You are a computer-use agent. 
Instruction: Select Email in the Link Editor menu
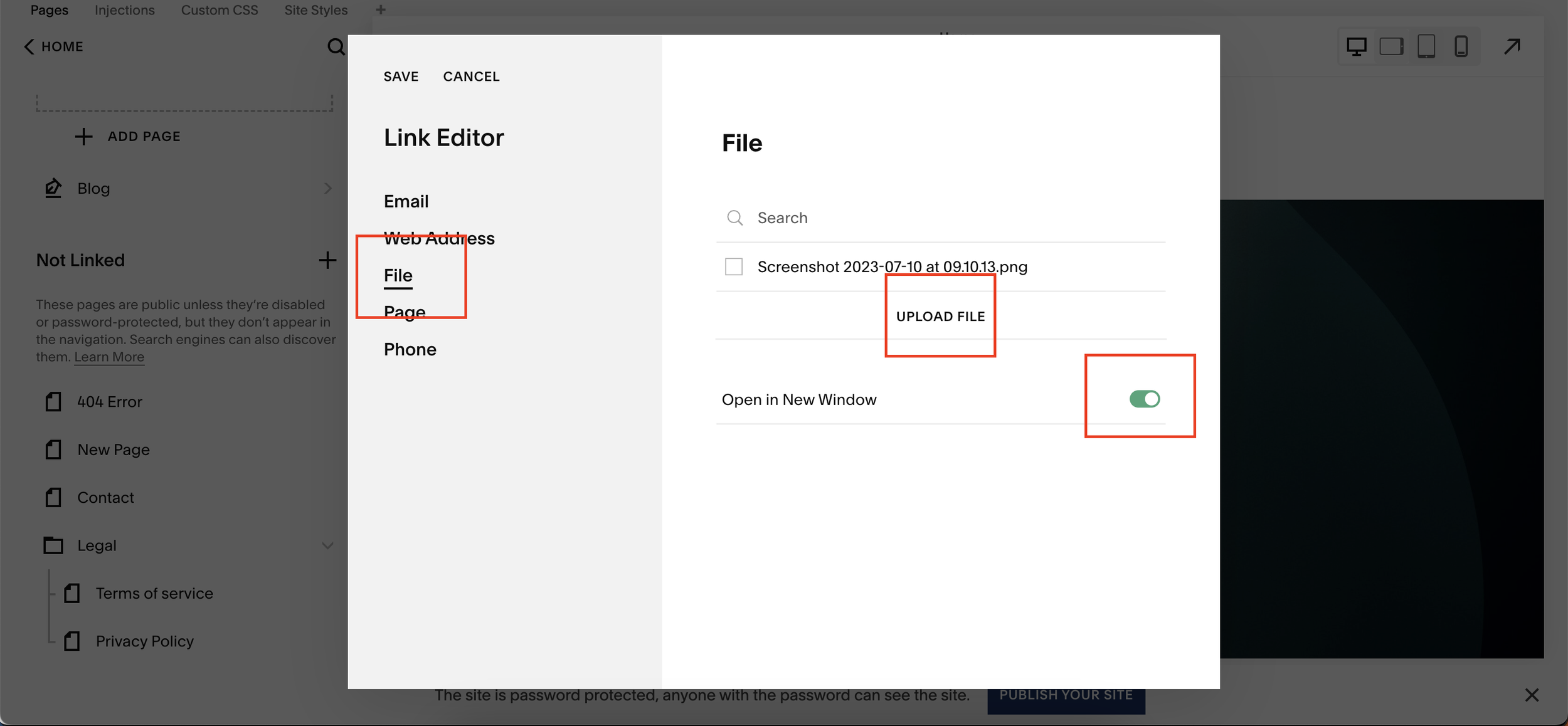click(x=406, y=201)
